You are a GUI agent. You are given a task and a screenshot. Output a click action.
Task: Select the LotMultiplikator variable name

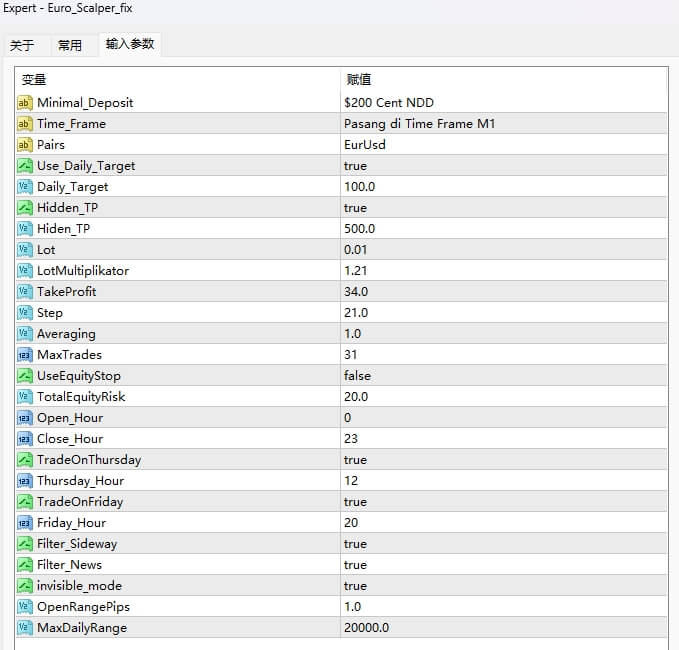(x=83, y=271)
